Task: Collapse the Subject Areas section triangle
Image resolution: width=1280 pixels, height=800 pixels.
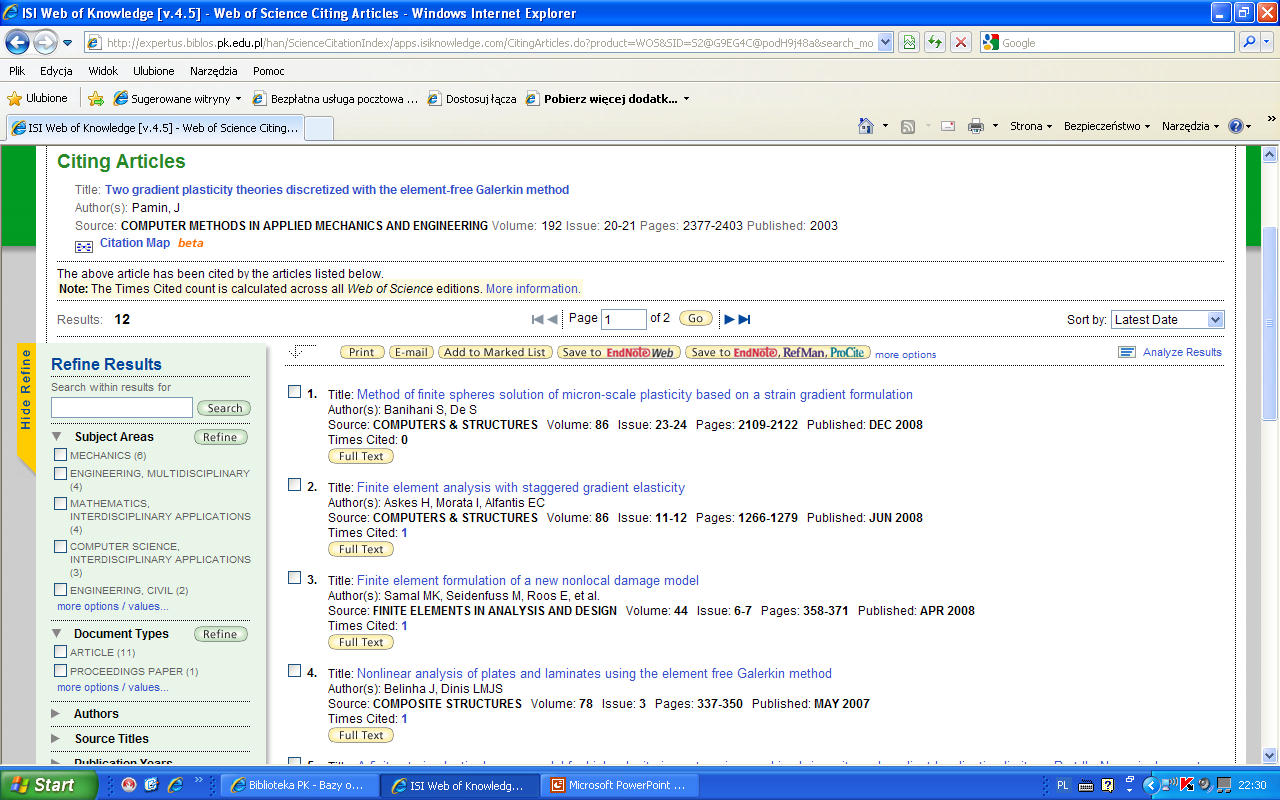Action: (56, 437)
